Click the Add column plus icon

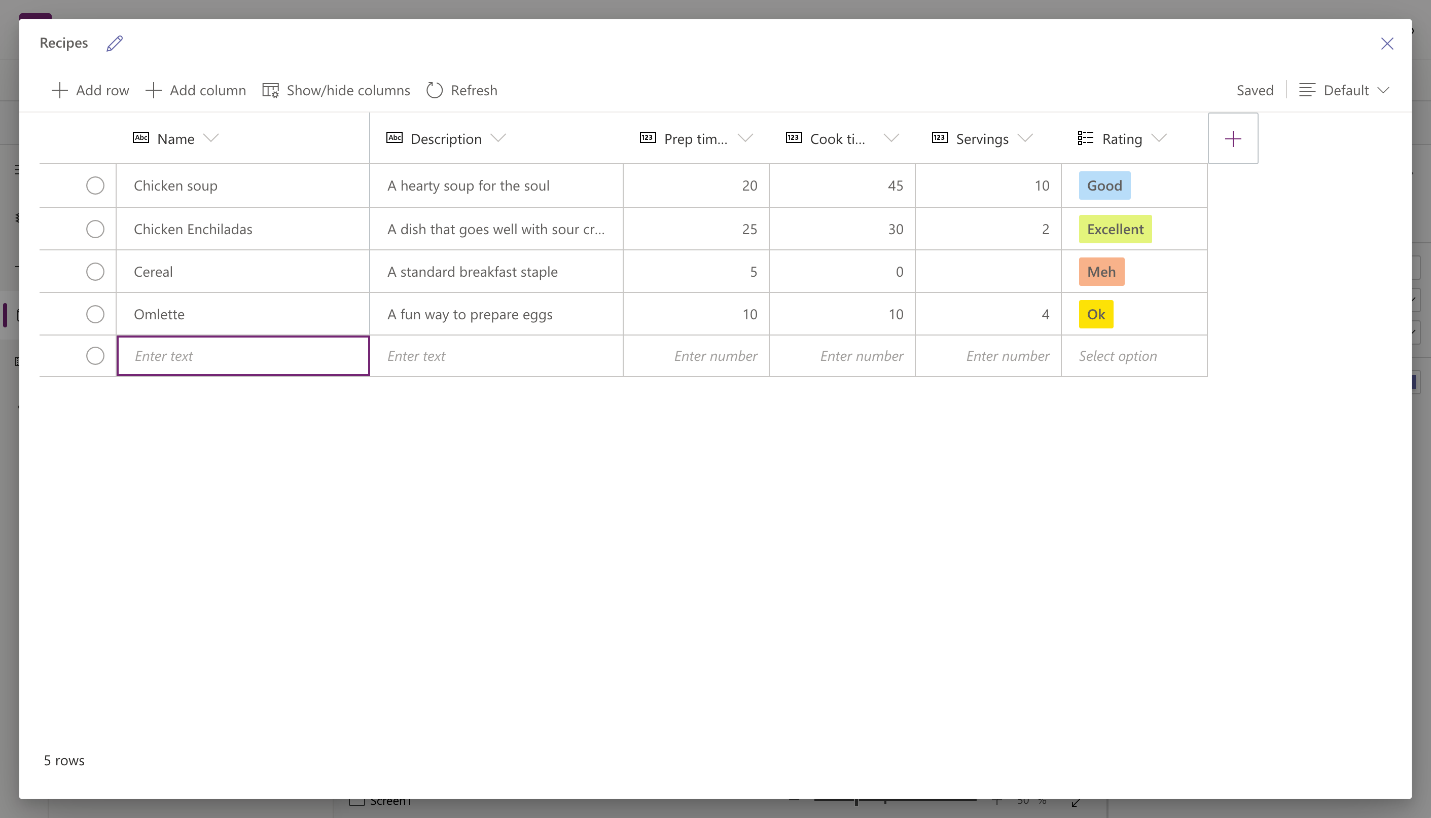point(154,90)
